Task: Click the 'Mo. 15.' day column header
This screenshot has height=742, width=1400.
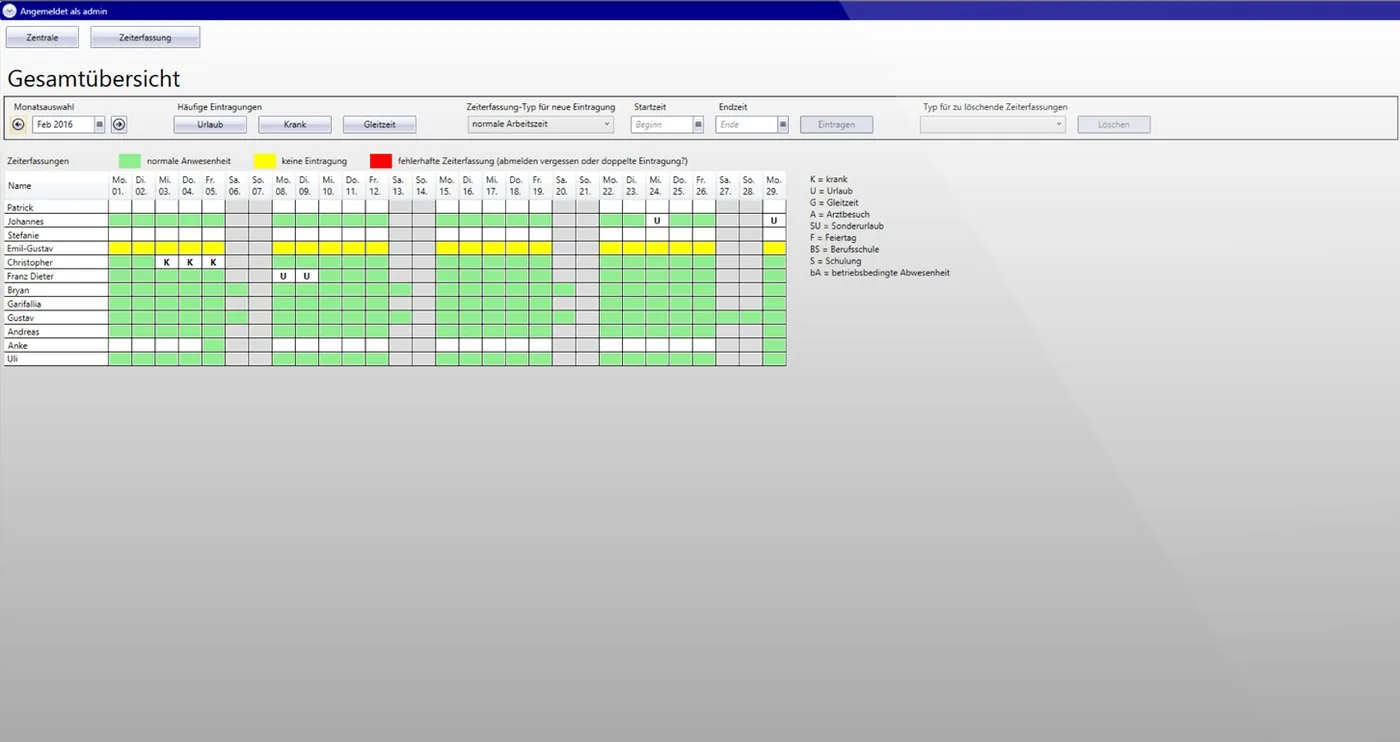Action: pos(446,185)
